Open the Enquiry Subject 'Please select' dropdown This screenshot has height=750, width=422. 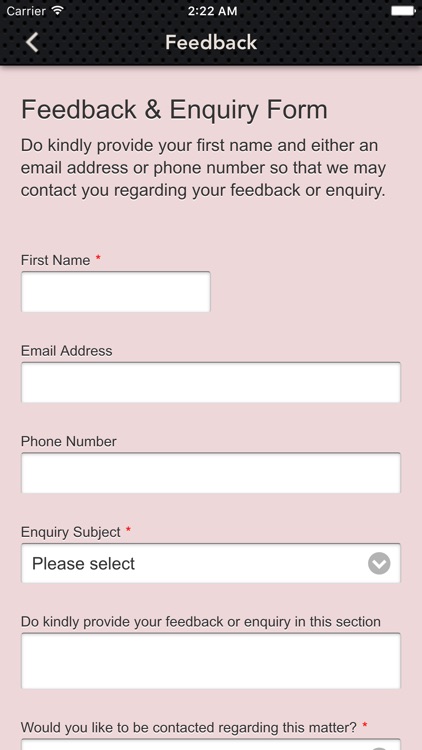click(211, 563)
